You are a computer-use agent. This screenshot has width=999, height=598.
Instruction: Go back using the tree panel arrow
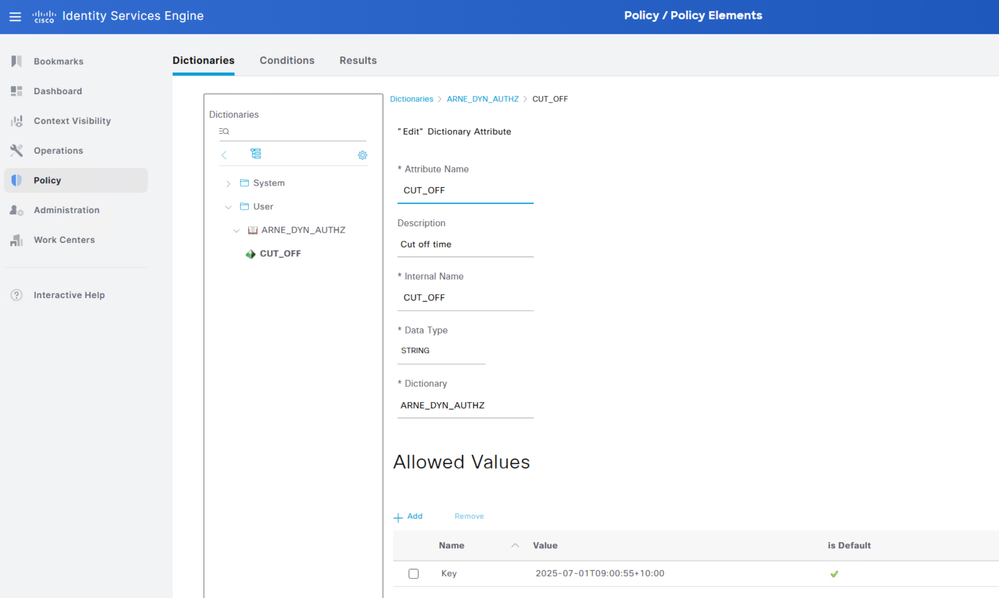224,155
